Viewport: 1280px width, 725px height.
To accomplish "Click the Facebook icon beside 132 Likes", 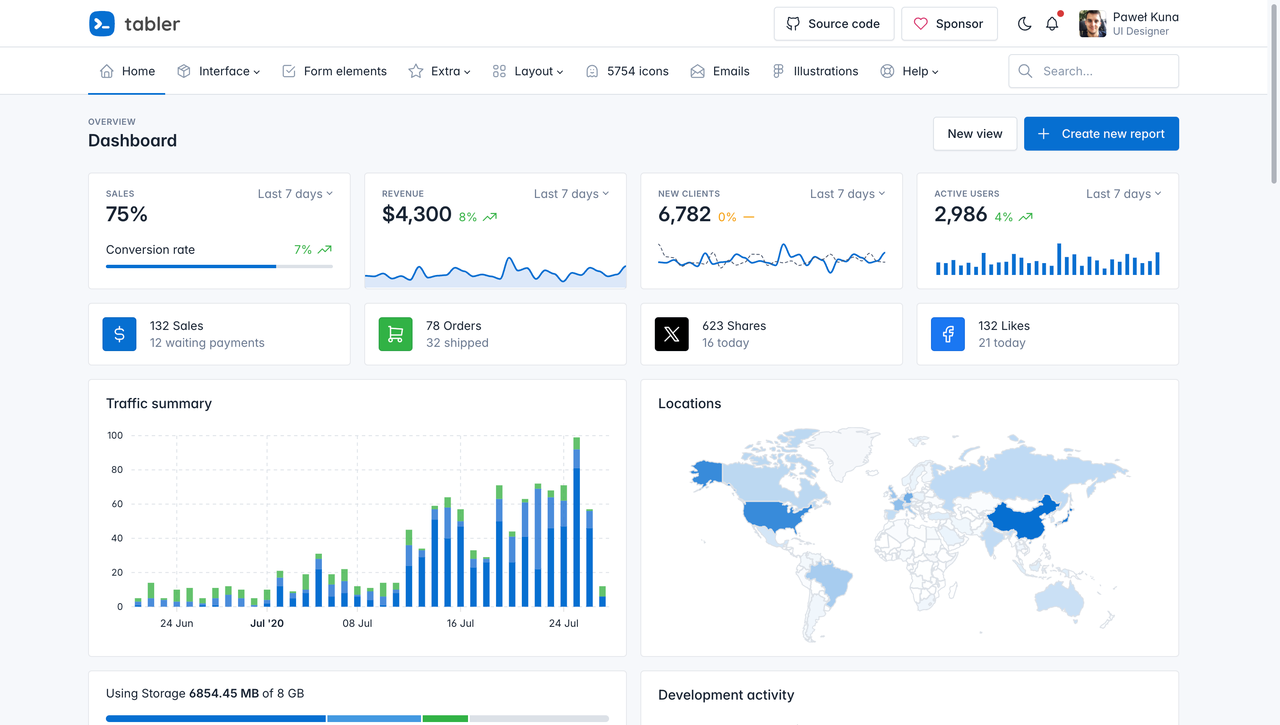I will 947,334.
